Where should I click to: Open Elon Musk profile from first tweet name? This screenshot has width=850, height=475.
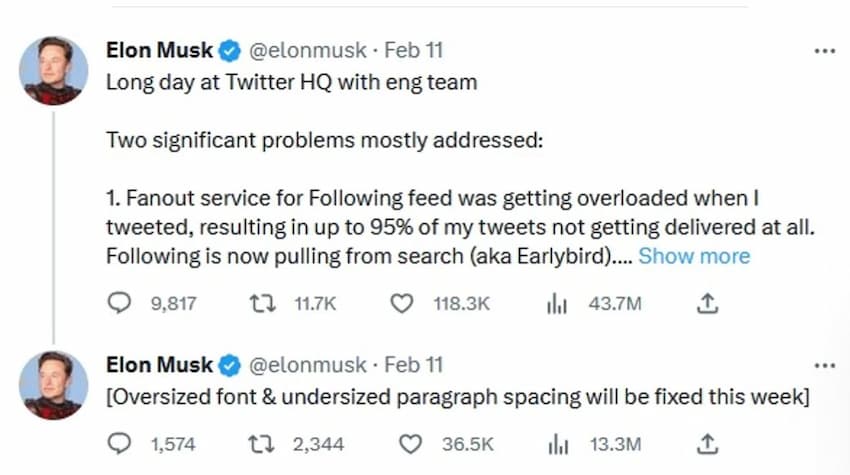click(159, 50)
